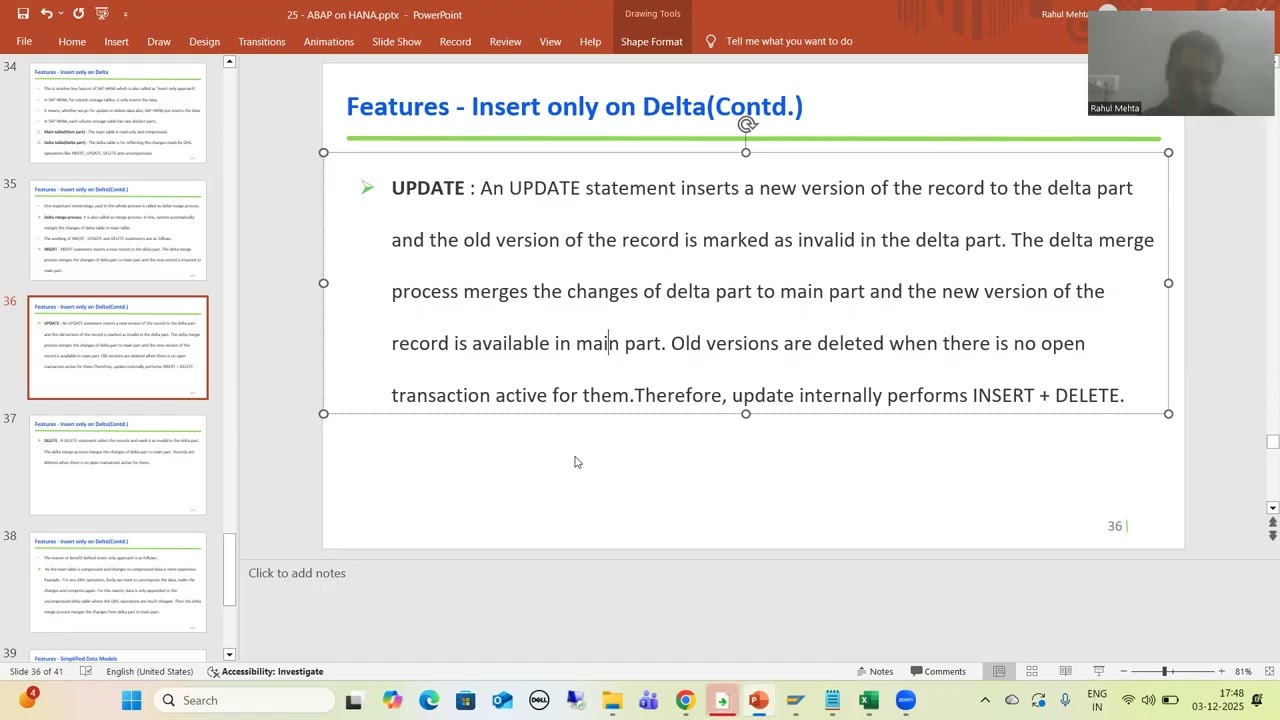Open the Animations ribbon tab

tap(329, 41)
